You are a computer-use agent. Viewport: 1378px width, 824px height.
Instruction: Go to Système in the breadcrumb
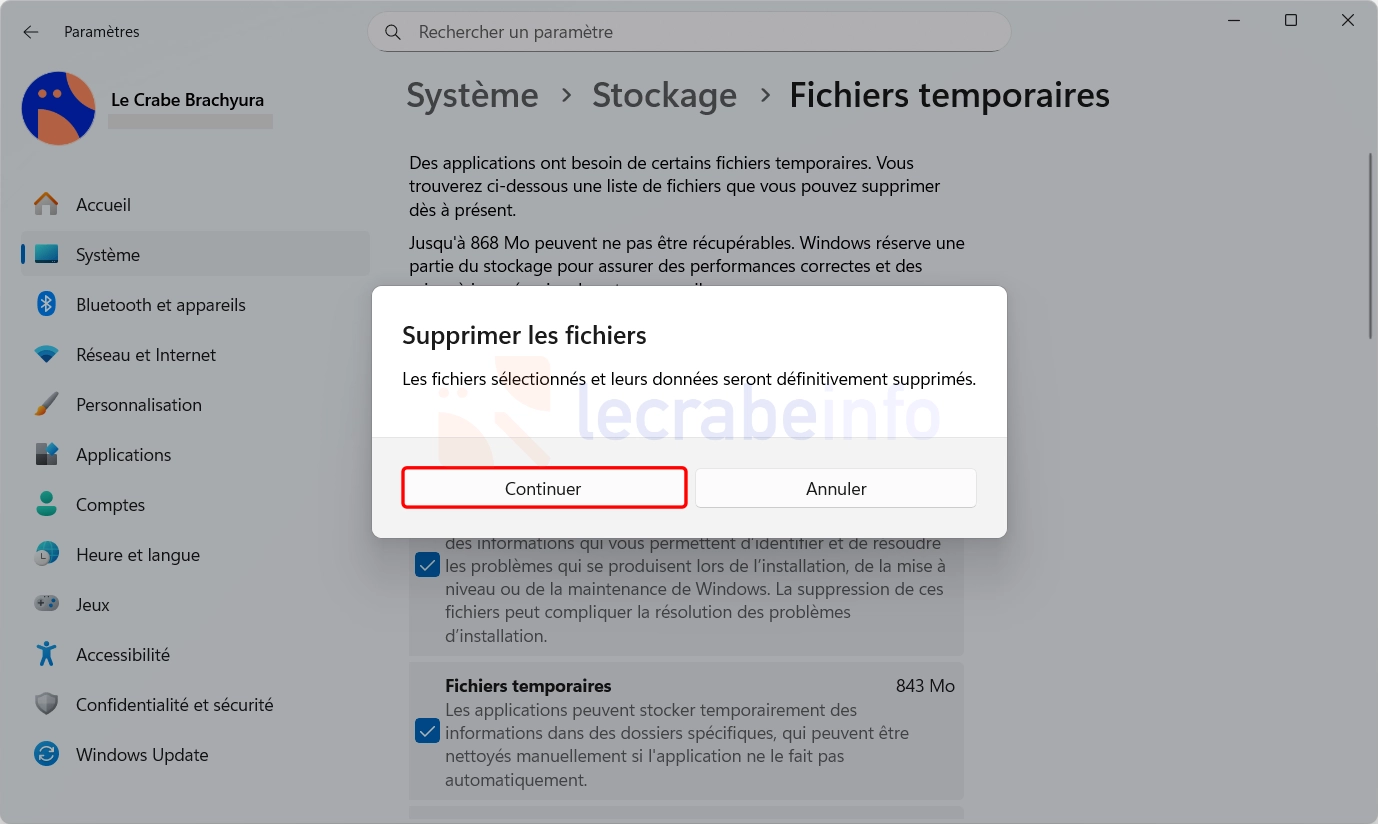[472, 95]
